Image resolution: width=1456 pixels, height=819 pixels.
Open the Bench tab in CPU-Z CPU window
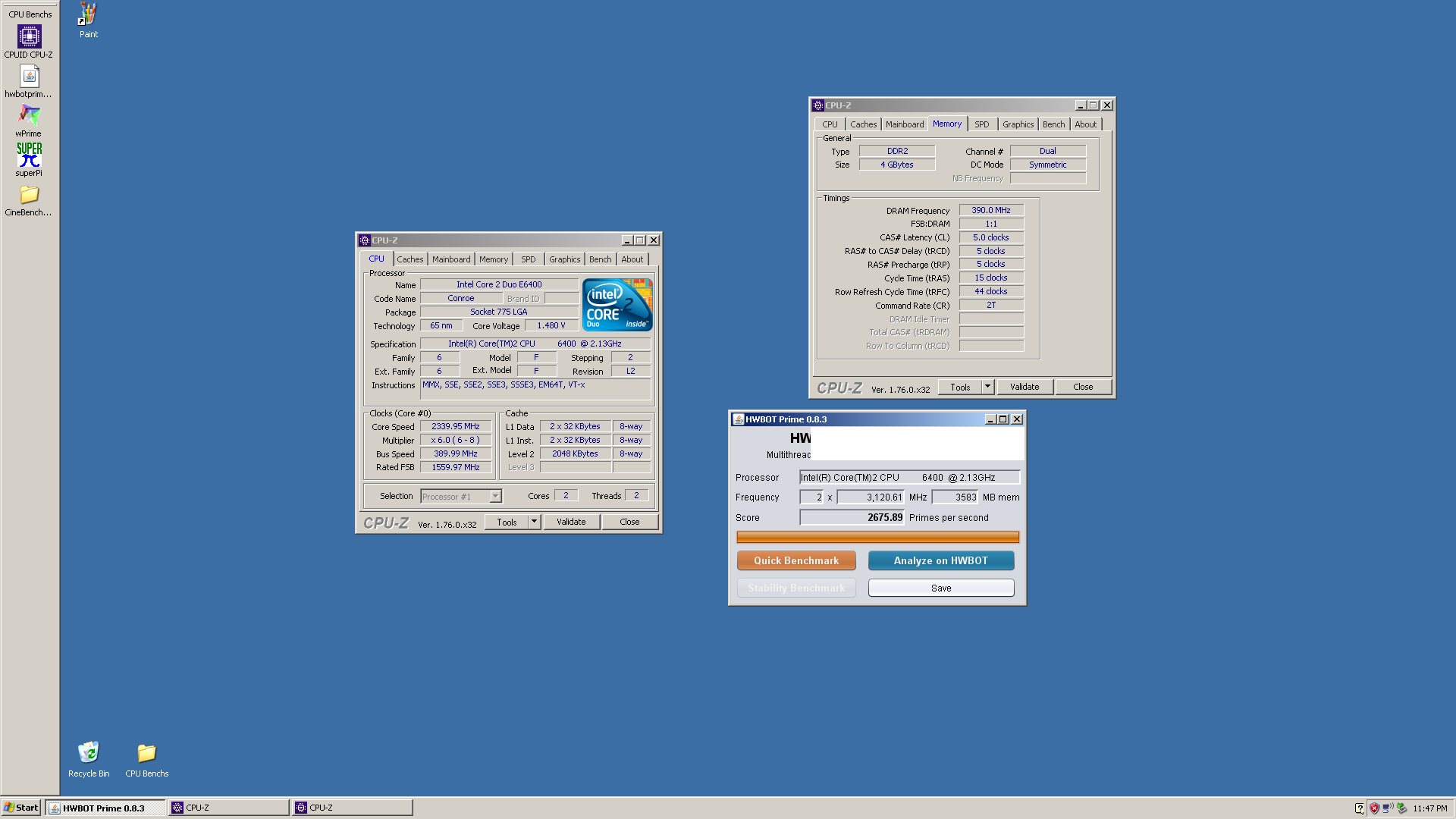[x=601, y=259]
